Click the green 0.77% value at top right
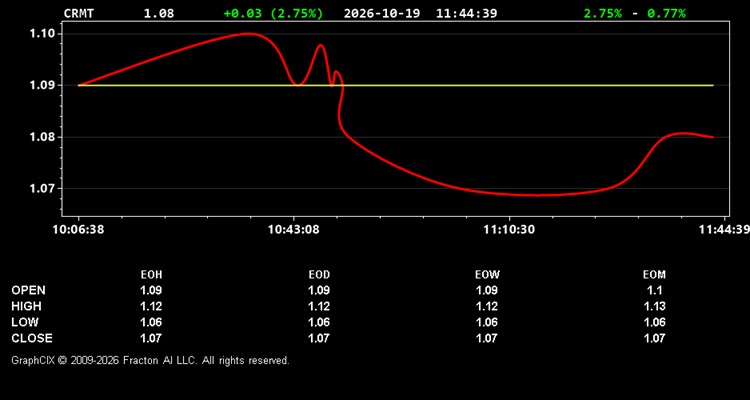Viewport: 750px width, 400px height. 666,13
